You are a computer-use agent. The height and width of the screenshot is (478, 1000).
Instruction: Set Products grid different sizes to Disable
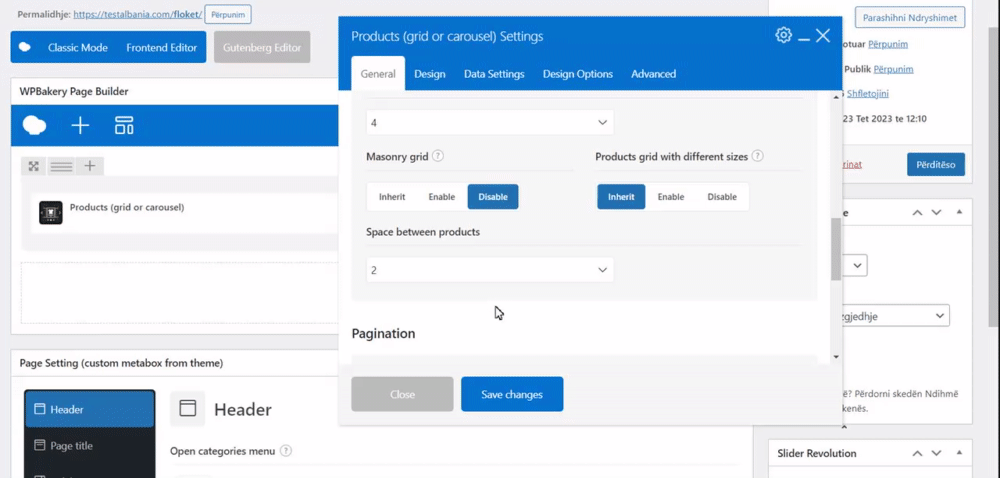722,197
